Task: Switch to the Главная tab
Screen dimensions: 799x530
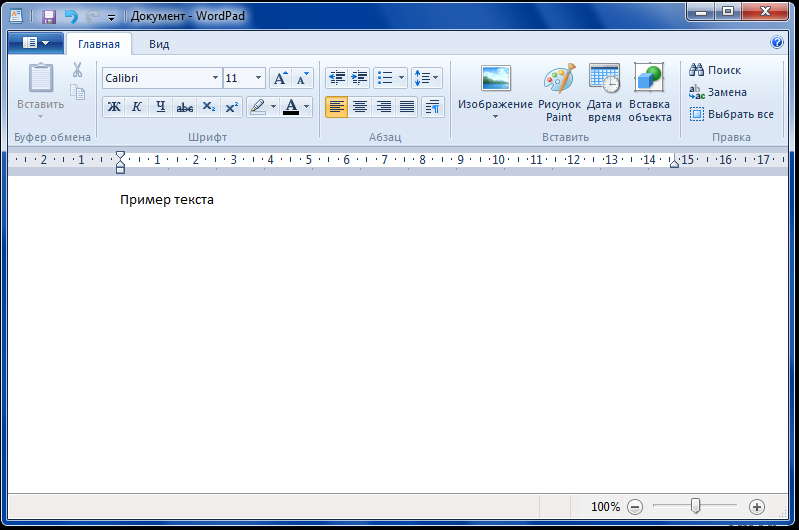Action: (x=99, y=44)
